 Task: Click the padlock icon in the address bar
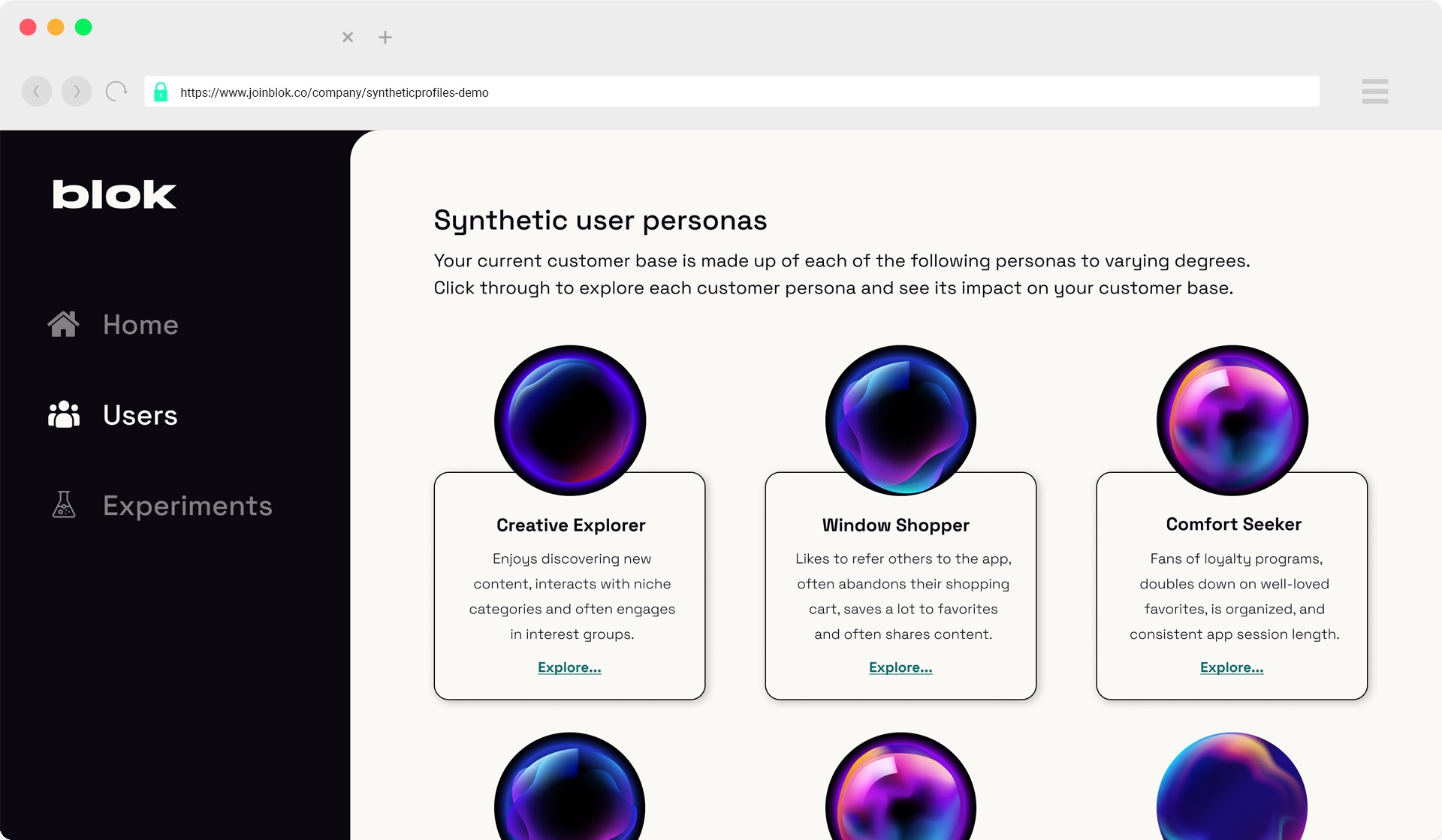coord(161,92)
